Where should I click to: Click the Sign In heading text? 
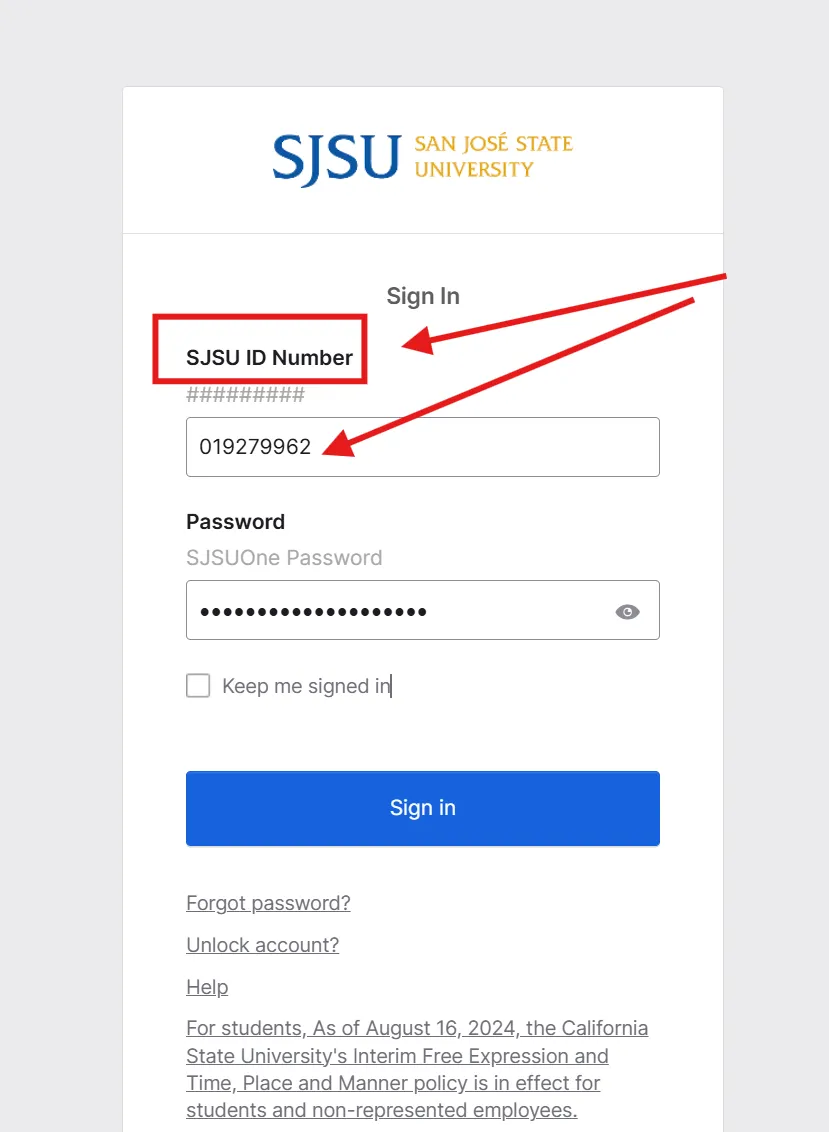tap(423, 296)
